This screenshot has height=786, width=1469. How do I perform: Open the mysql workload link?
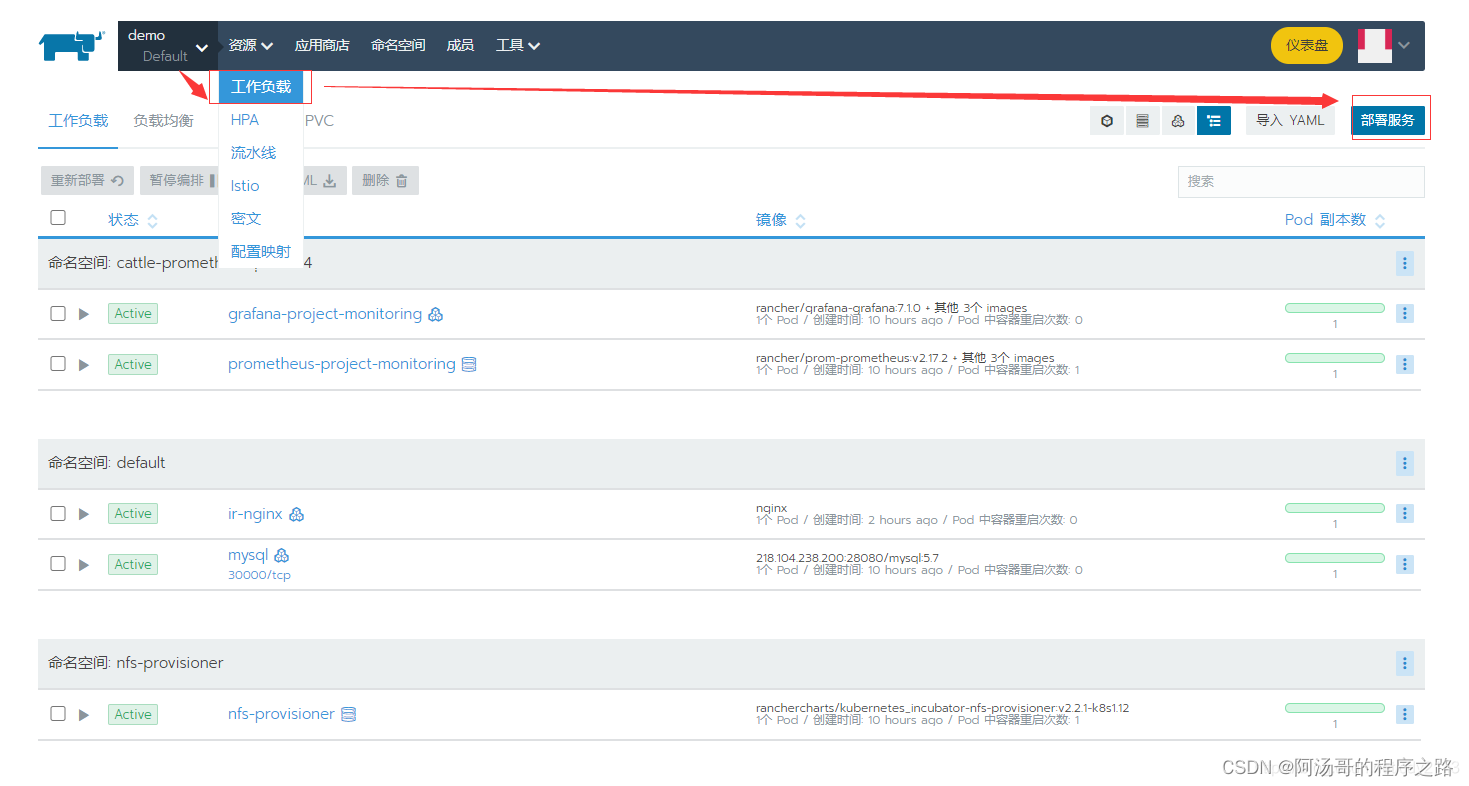(248, 555)
